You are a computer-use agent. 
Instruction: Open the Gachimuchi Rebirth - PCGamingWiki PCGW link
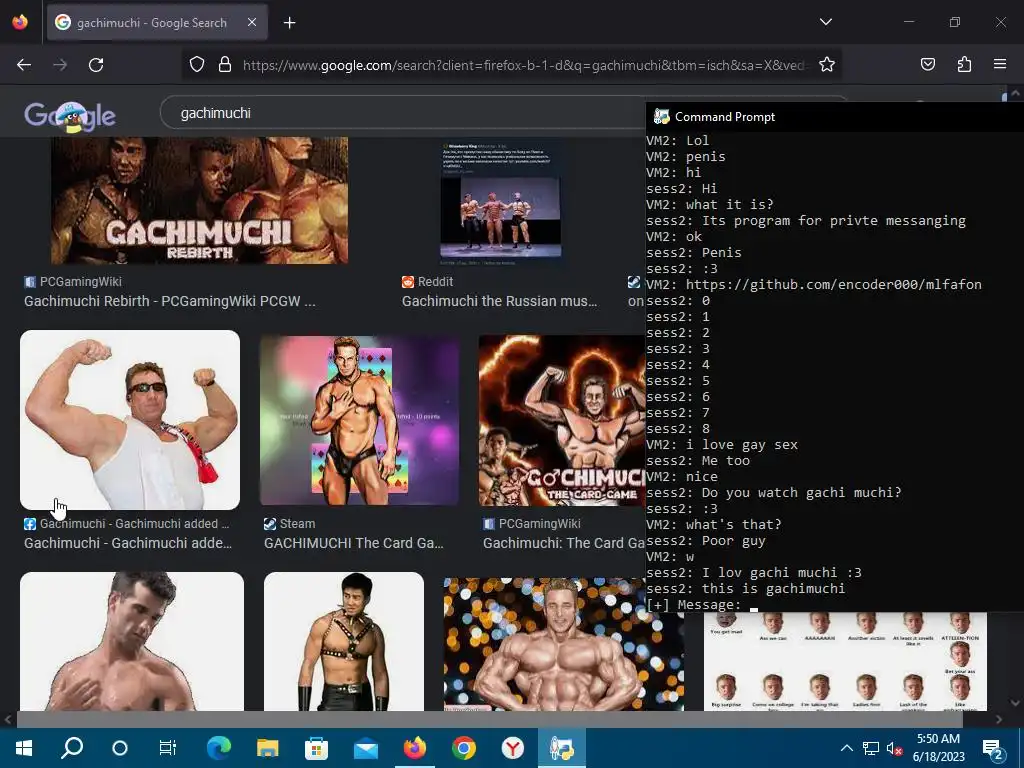pos(170,301)
